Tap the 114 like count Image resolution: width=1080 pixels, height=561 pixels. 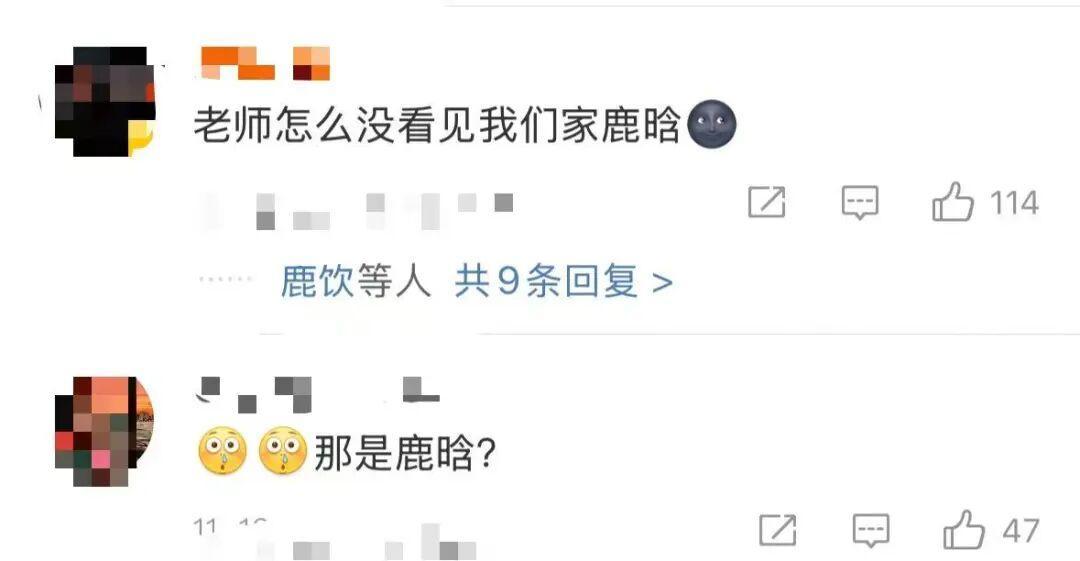point(1014,203)
